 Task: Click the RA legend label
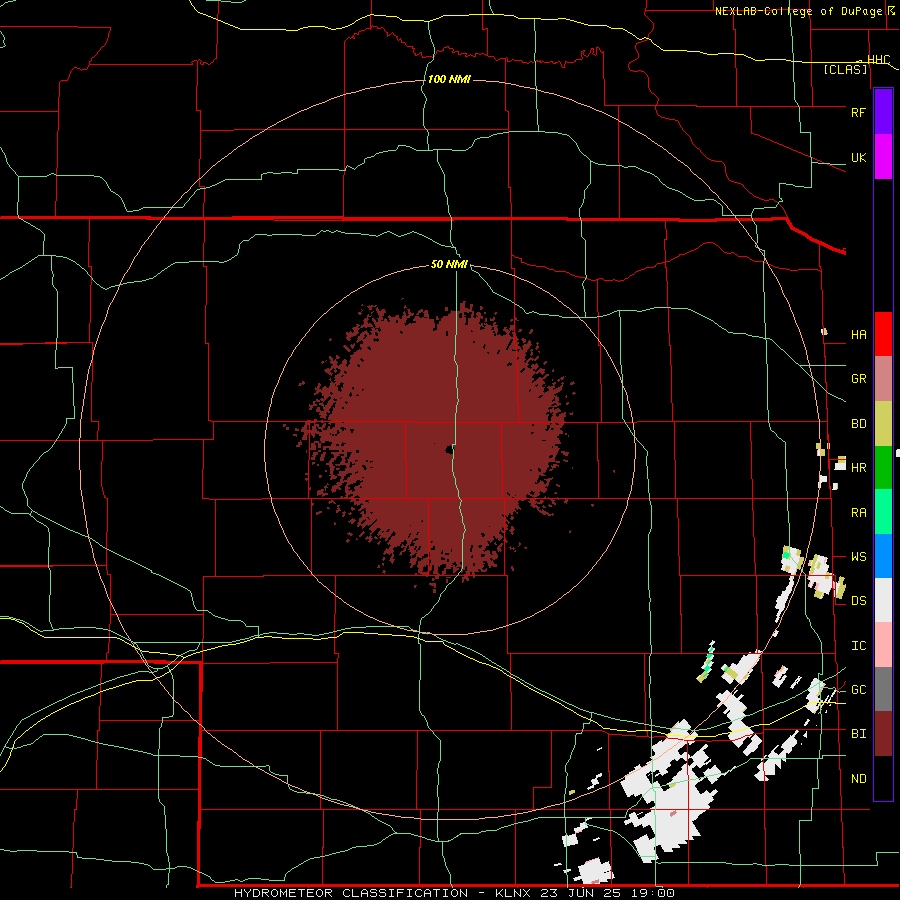(x=858, y=513)
